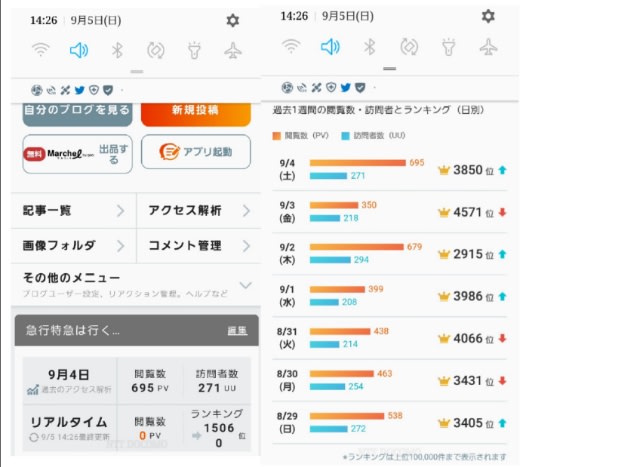The height and width of the screenshot is (467, 640).
Task: Tap 9/4 orange PV bar 695
Action: [358, 163]
